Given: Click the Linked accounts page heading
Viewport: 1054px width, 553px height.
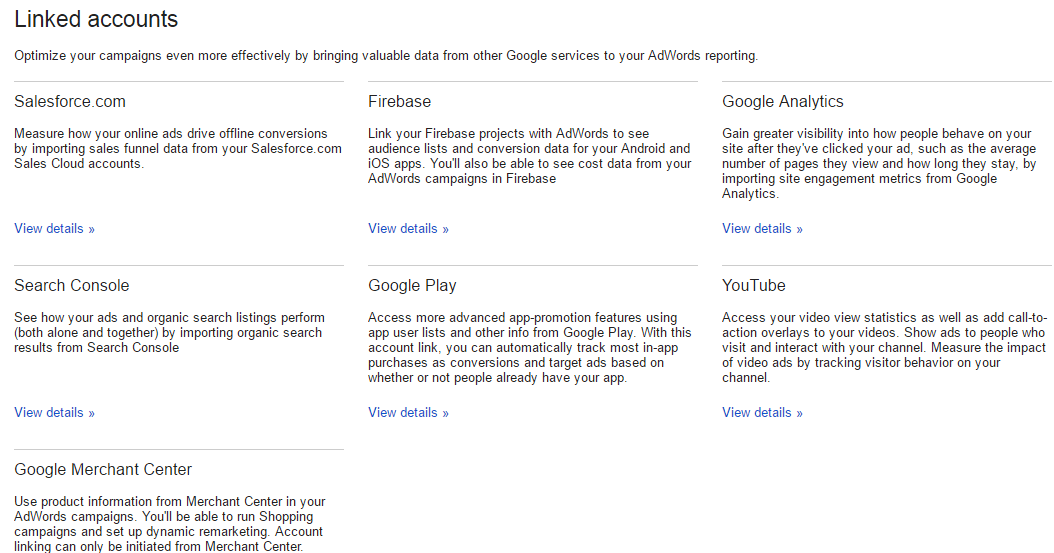Looking at the screenshot, I should tap(96, 19).
